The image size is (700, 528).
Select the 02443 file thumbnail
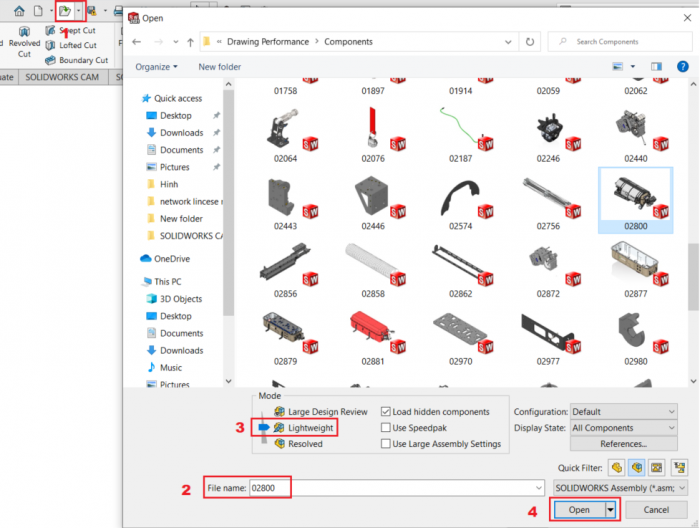286,203
